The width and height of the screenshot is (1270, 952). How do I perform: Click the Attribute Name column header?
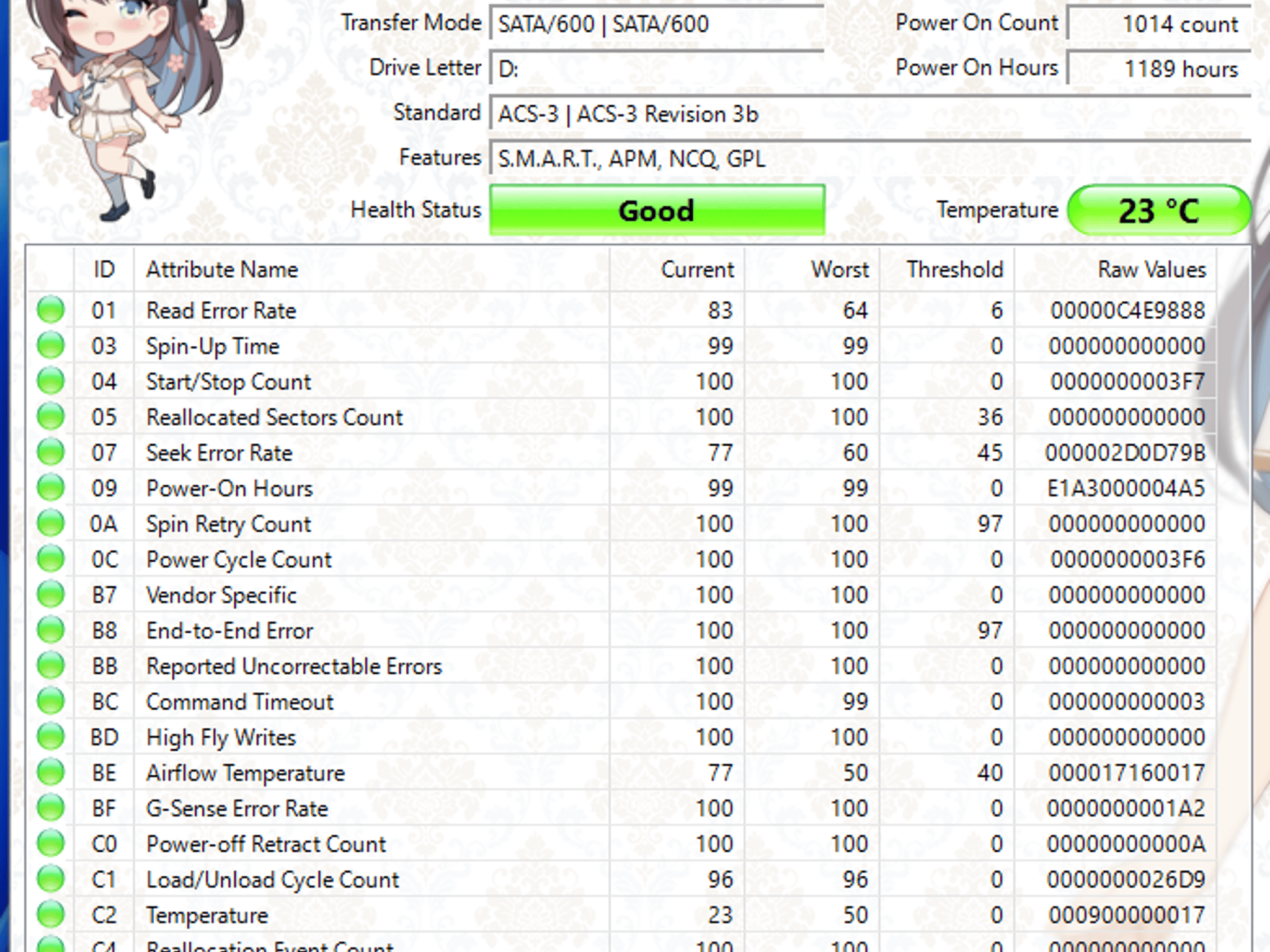(371, 270)
